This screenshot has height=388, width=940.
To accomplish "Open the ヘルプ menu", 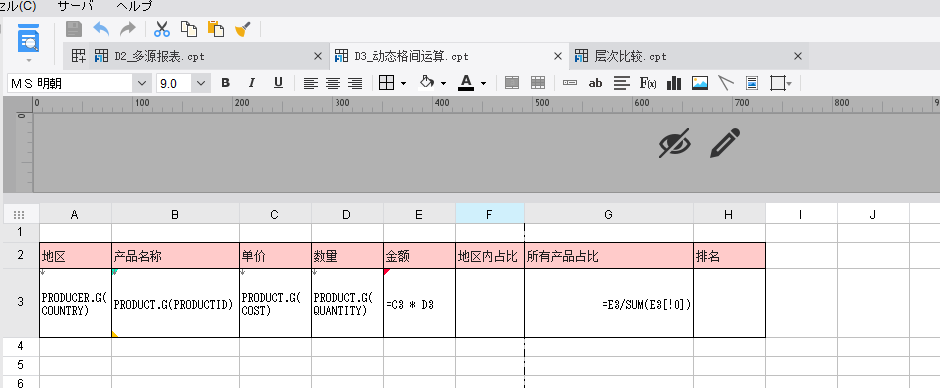I will [x=134, y=7].
